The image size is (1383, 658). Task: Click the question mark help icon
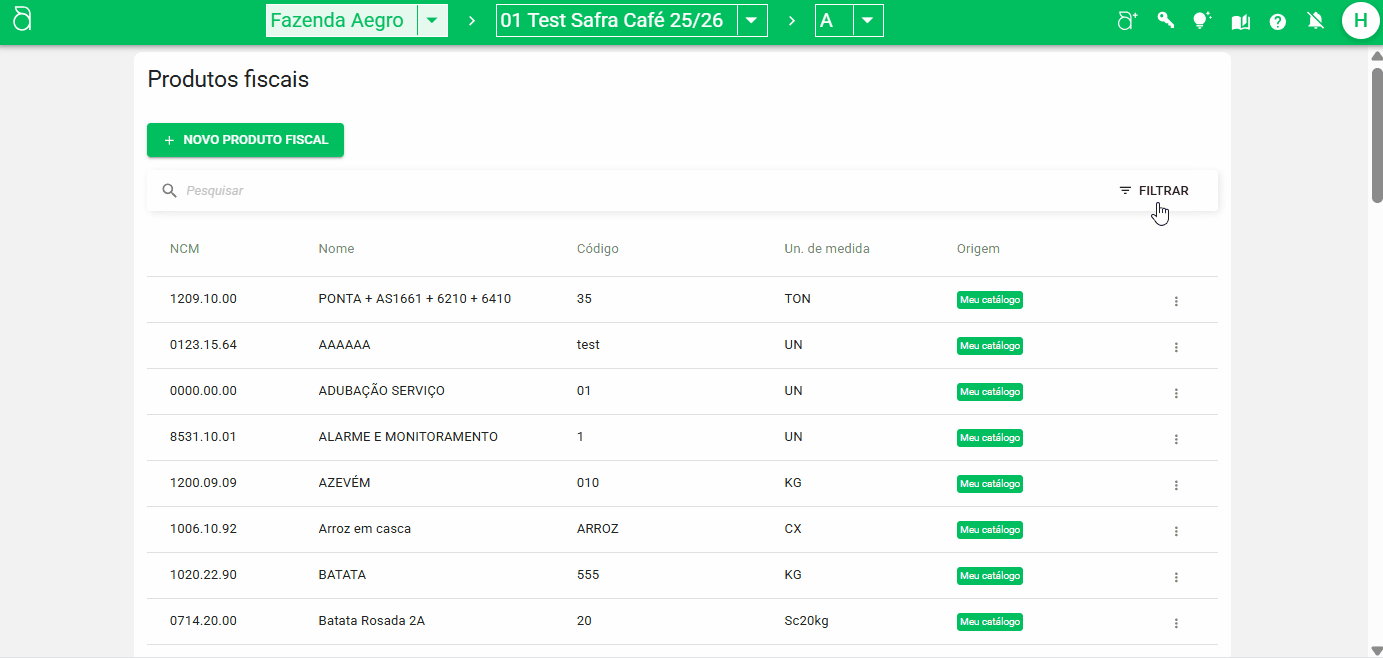1278,19
